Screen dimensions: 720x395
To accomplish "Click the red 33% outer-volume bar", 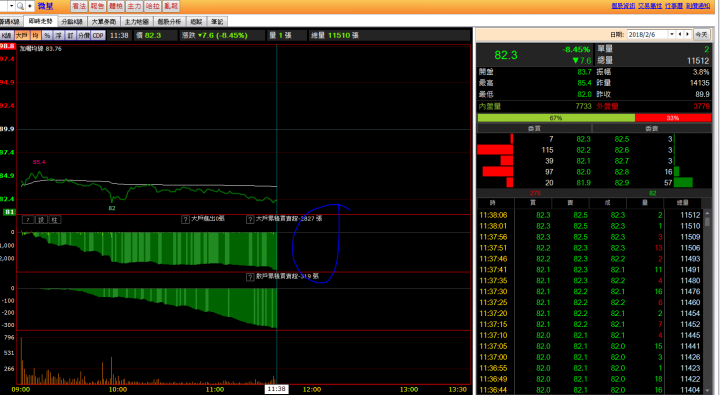I will click(x=673, y=118).
